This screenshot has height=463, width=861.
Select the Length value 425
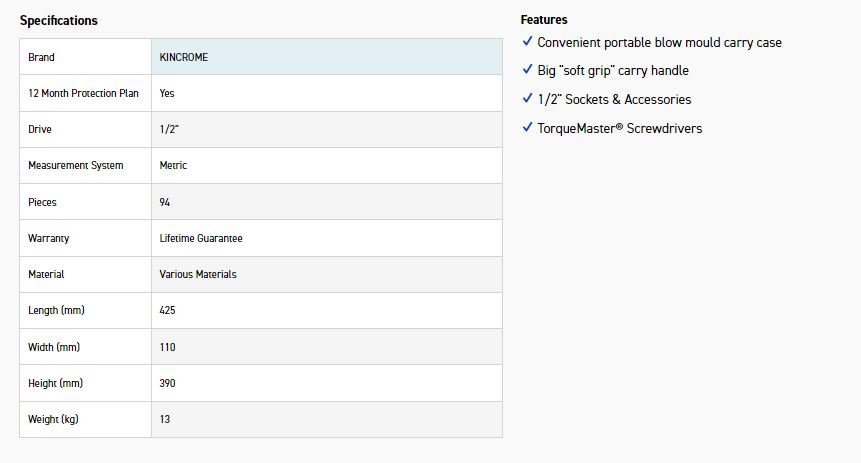(168, 310)
